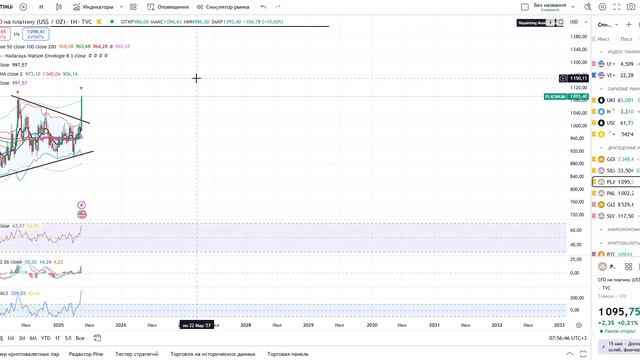Set range to 5Л
The image size is (640, 360).
[68, 338]
